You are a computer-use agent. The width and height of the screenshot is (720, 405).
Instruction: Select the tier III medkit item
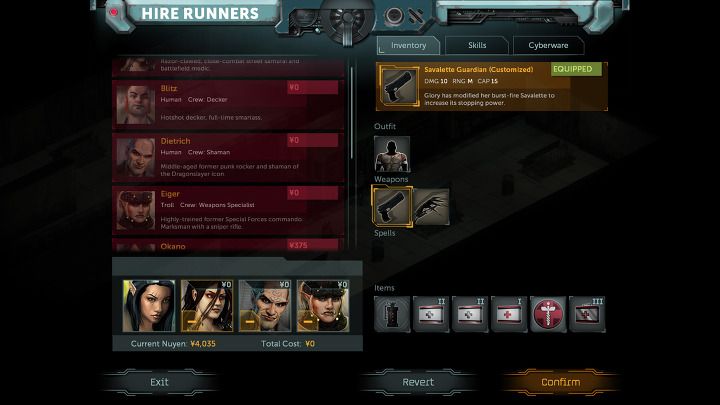pyautogui.click(x=587, y=314)
